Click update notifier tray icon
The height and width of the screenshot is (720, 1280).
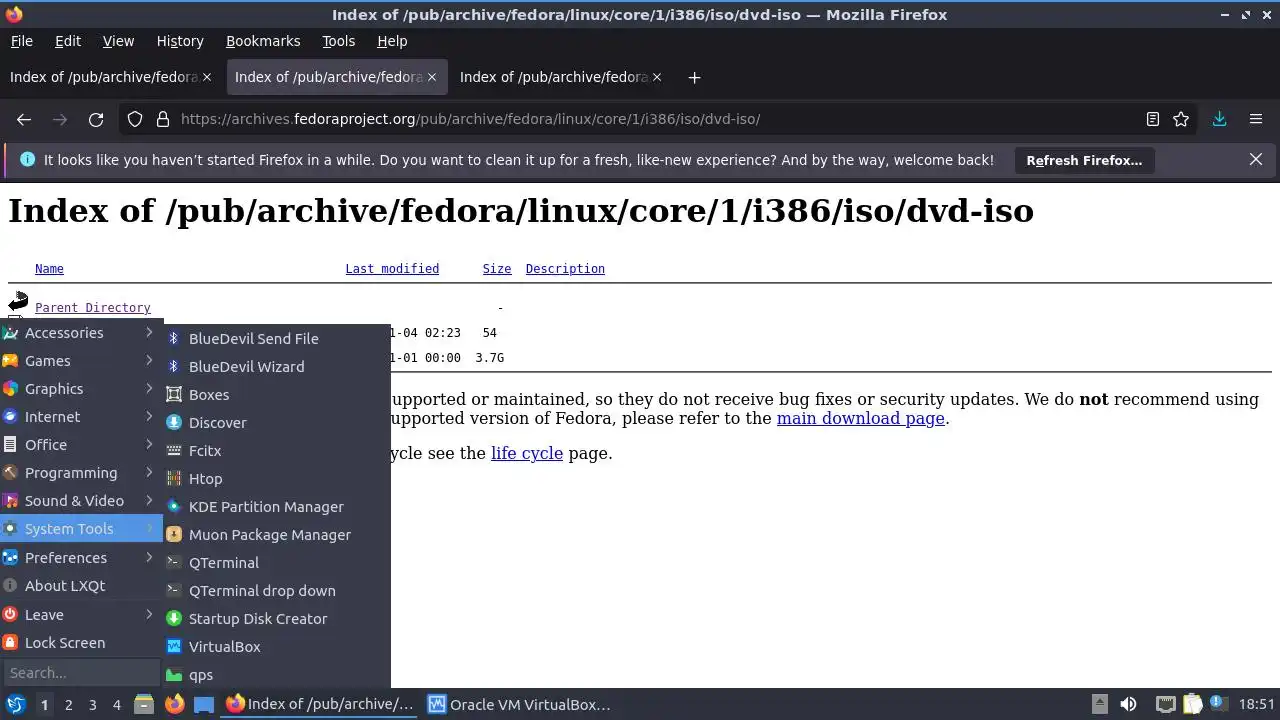coord(1219,704)
